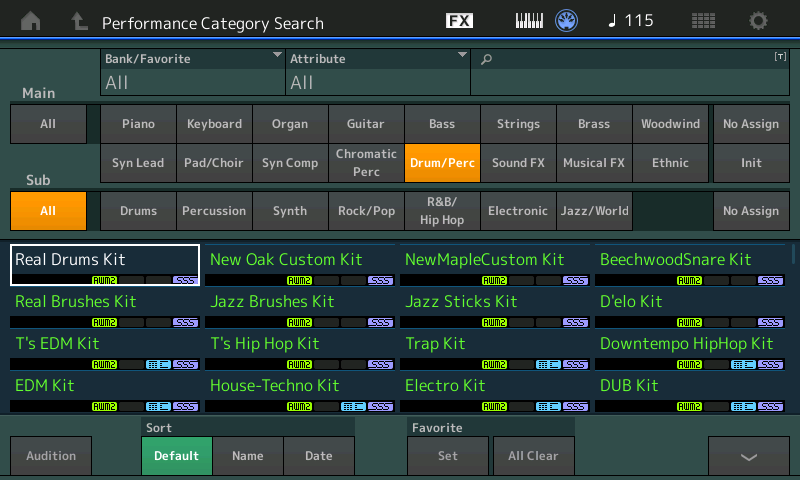Open the Bank/Favorite dropdown

[x=192, y=72]
